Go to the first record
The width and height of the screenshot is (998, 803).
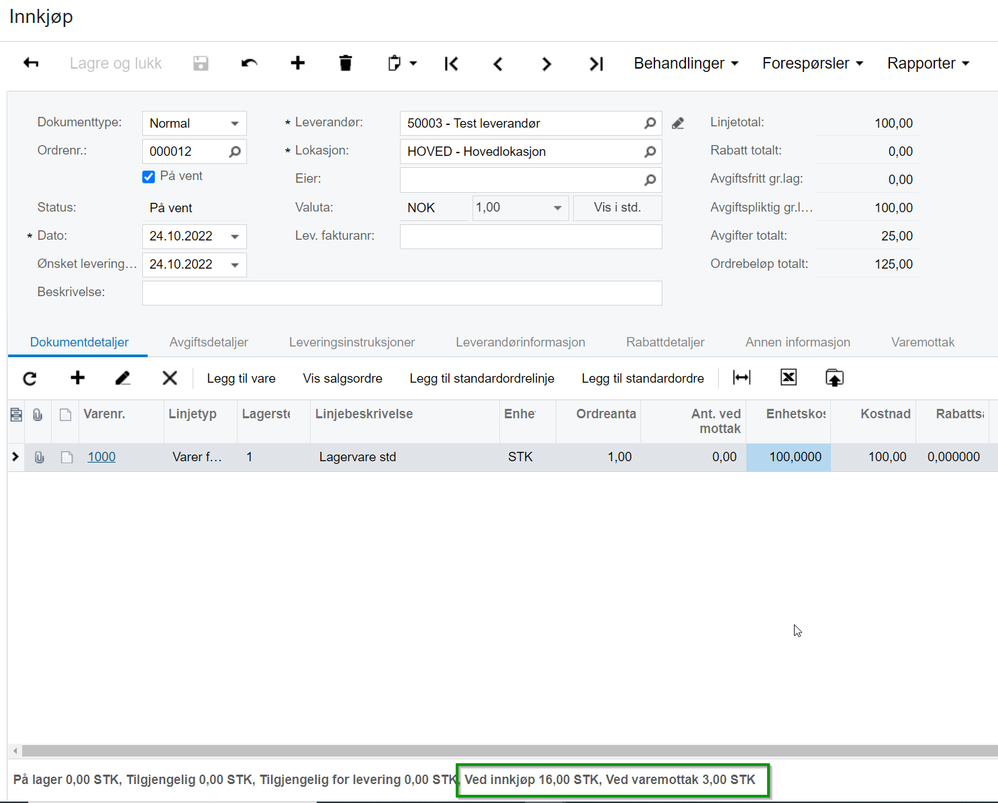click(451, 63)
